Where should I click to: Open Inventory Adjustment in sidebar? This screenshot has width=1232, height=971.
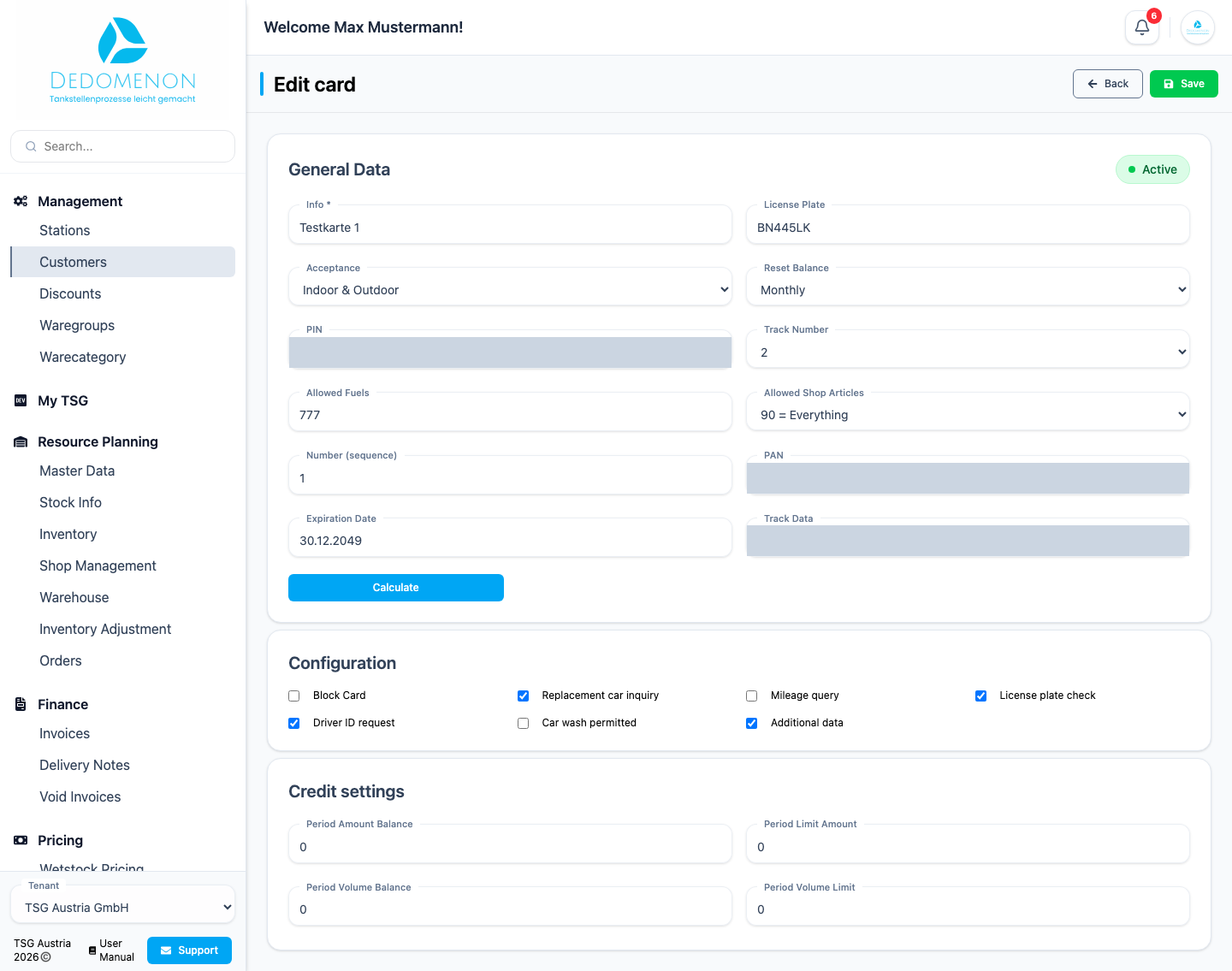point(105,629)
